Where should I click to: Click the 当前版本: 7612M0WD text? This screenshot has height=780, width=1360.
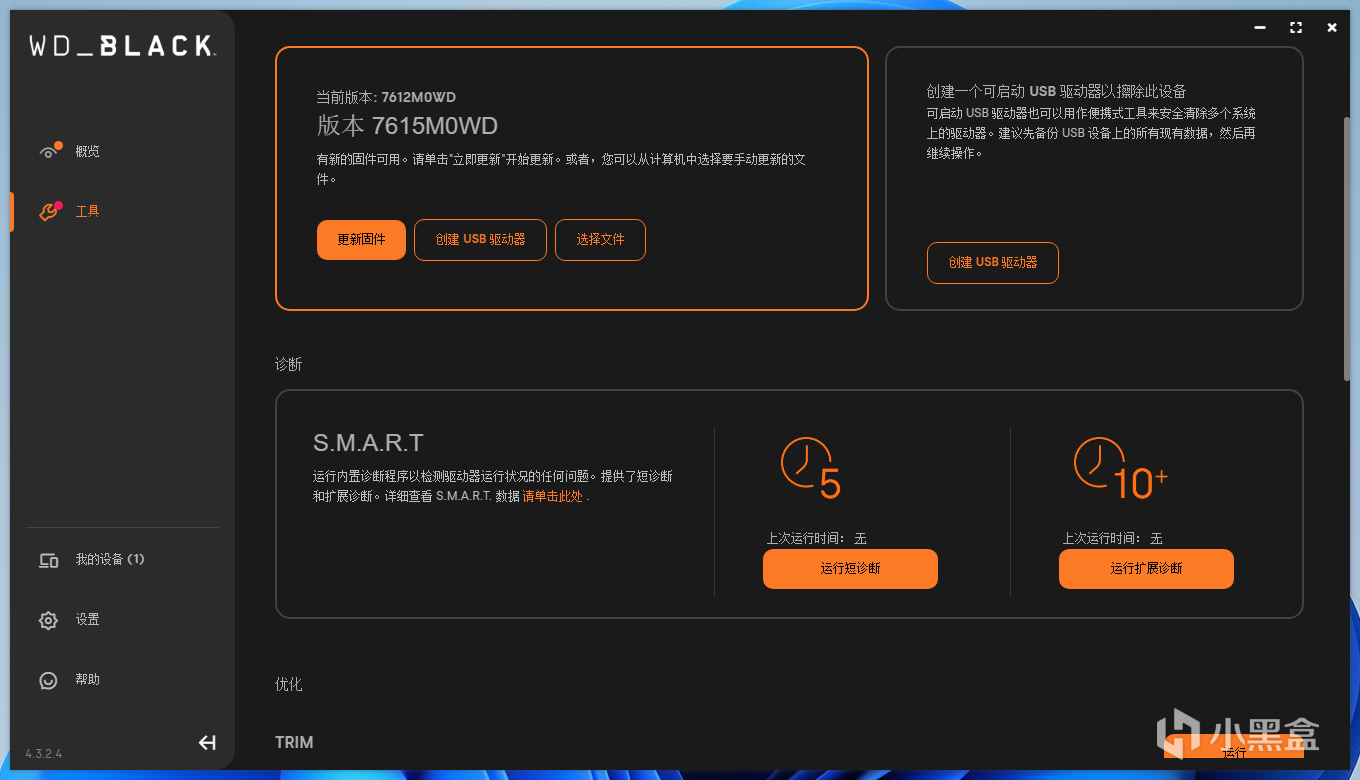tap(386, 97)
